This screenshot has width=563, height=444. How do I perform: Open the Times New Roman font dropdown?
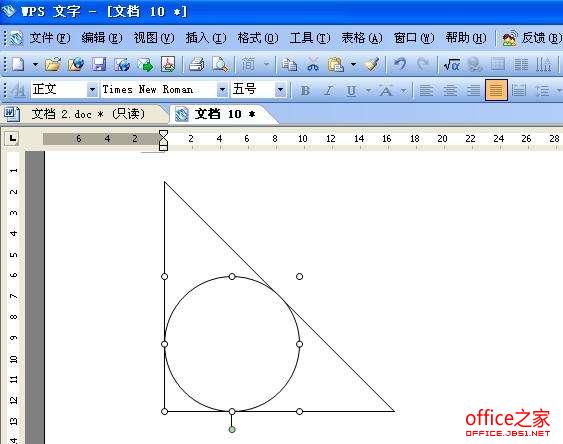click(222, 90)
